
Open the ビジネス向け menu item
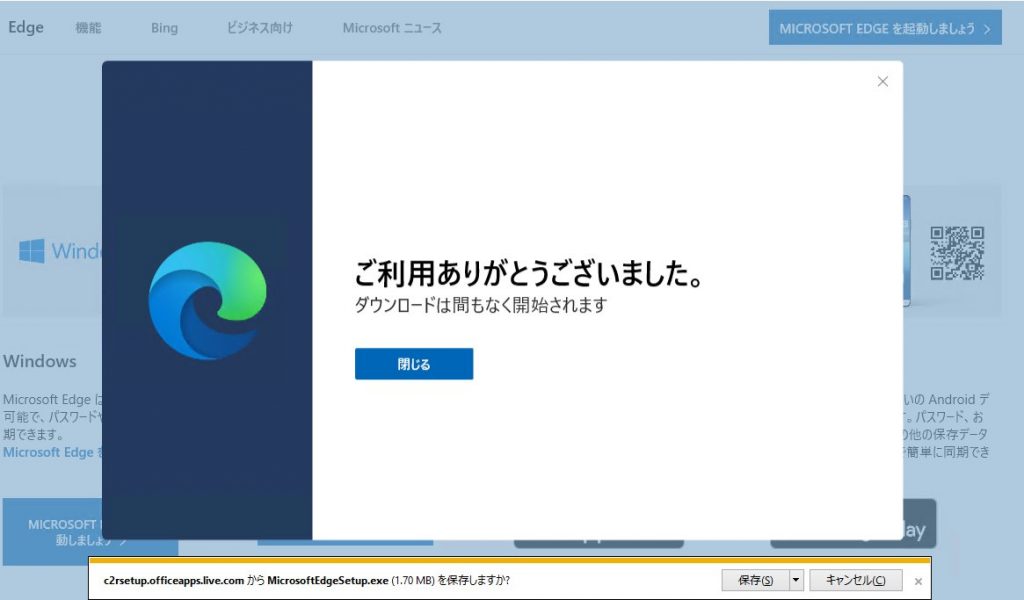point(259,27)
